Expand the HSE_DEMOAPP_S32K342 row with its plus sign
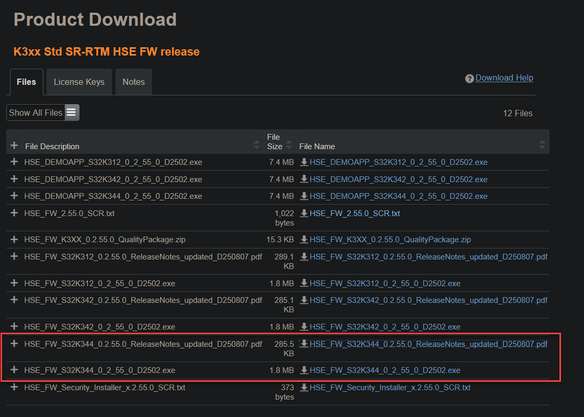 [14, 179]
